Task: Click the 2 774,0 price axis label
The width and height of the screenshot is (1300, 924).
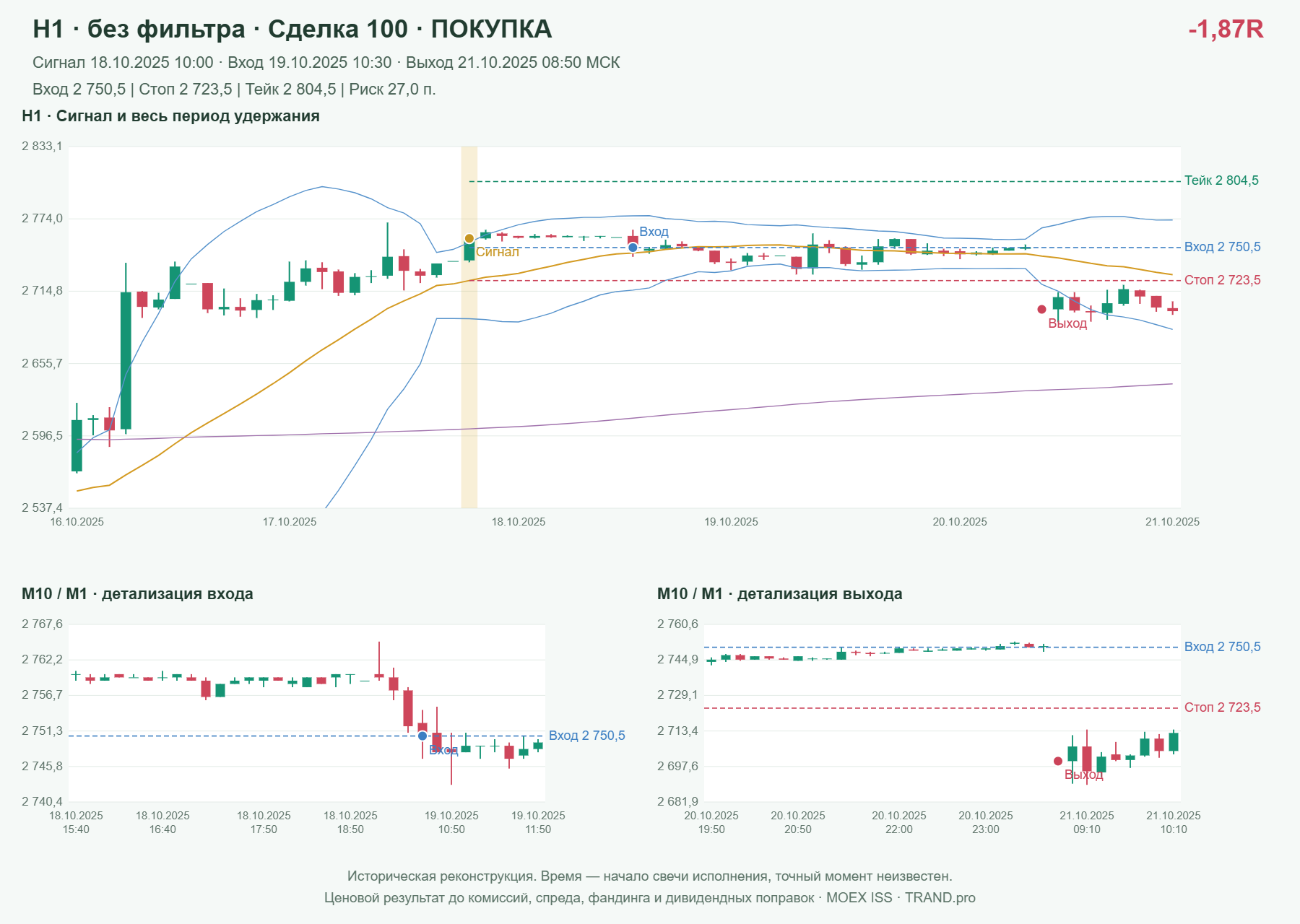Action: [42, 219]
